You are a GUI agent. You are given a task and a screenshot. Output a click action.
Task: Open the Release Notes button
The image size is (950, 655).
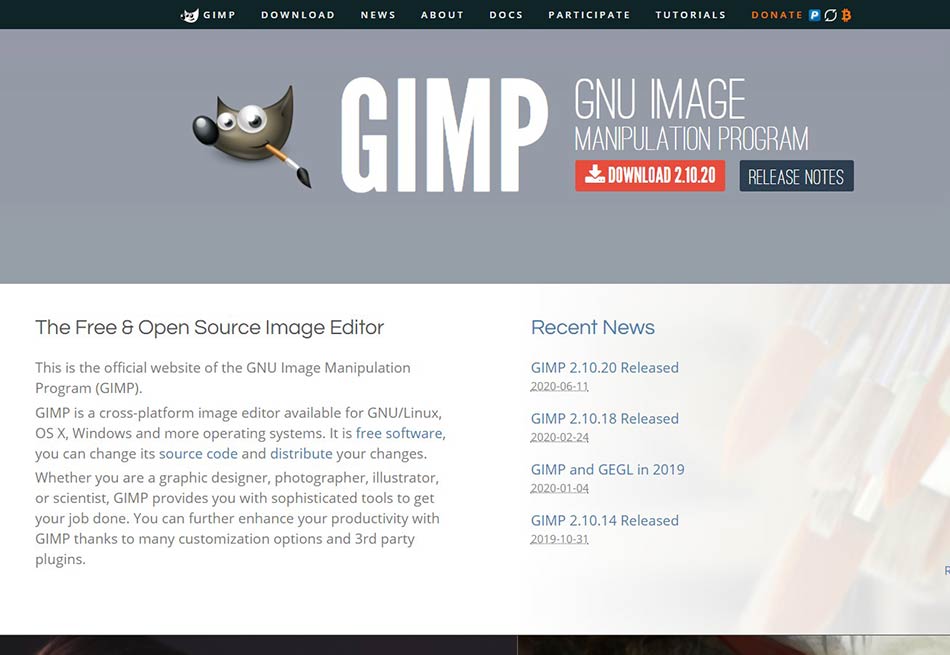click(x=796, y=176)
